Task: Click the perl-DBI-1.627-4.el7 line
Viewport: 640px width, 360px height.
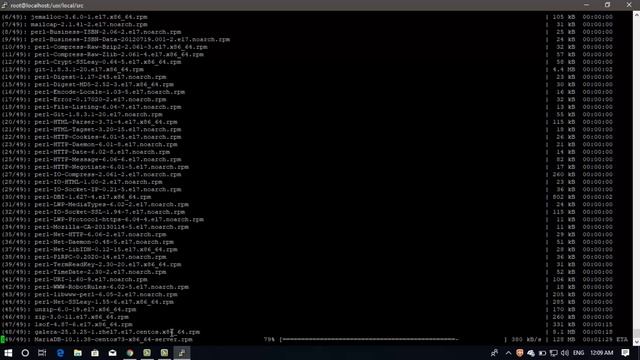Action: point(76,197)
